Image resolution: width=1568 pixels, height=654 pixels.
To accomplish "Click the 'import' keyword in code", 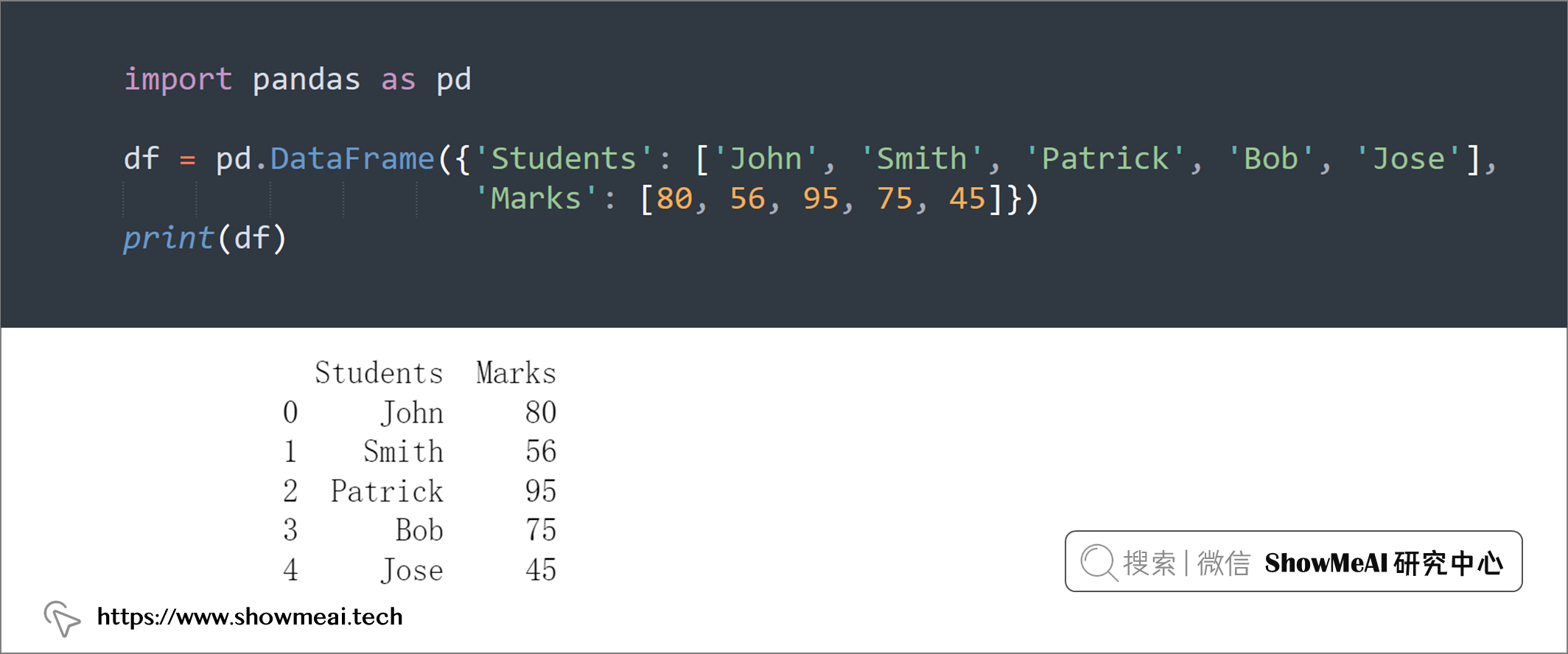I will (178, 79).
